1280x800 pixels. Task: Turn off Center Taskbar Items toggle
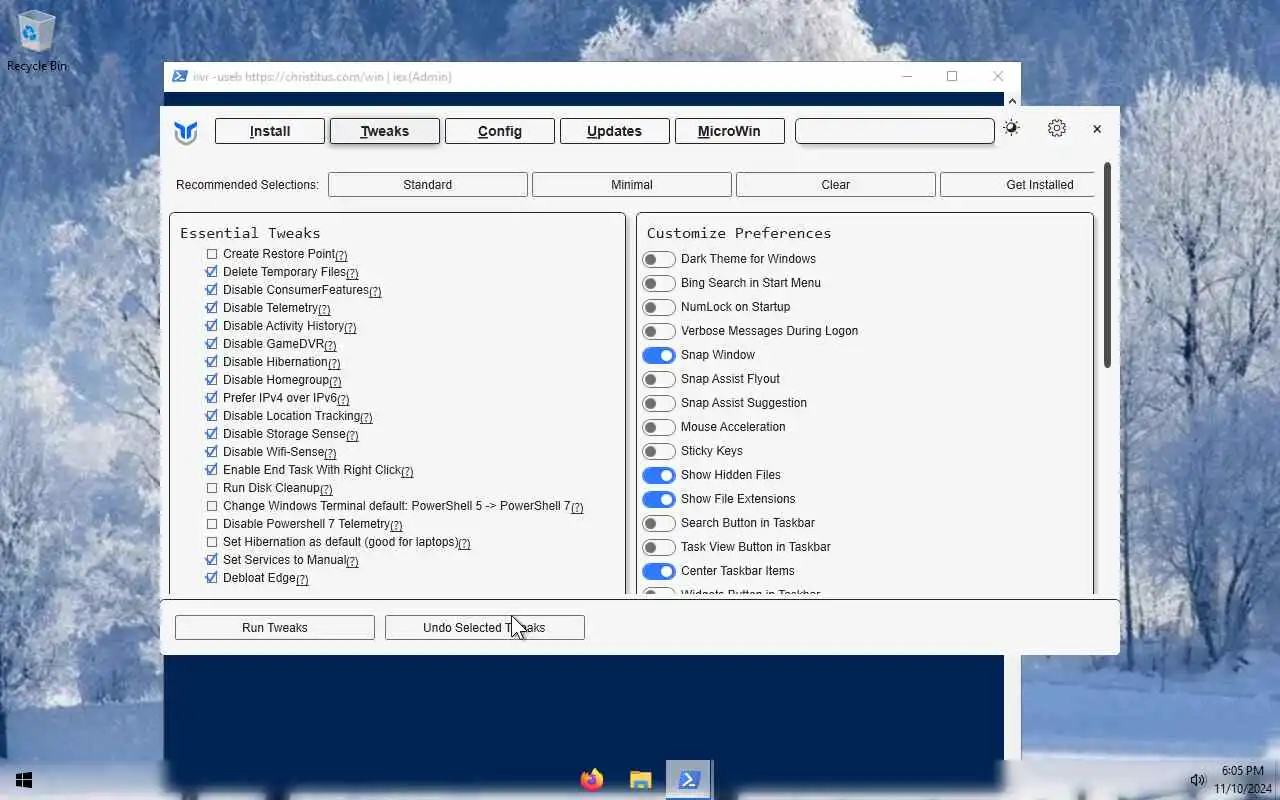click(659, 571)
